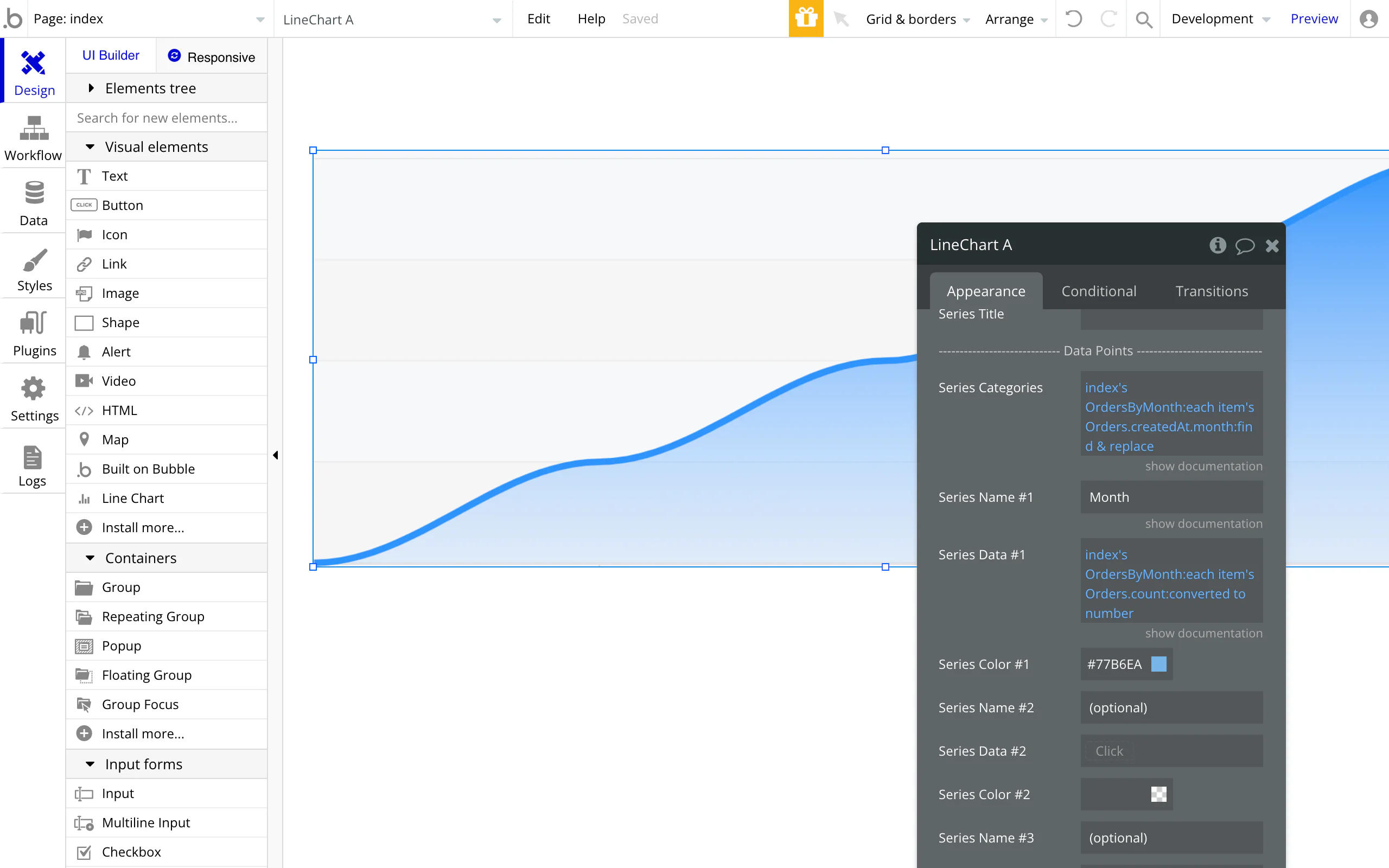The width and height of the screenshot is (1389, 868).
Task: Open the Grid & borders dropdown
Action: coord(917,19)
